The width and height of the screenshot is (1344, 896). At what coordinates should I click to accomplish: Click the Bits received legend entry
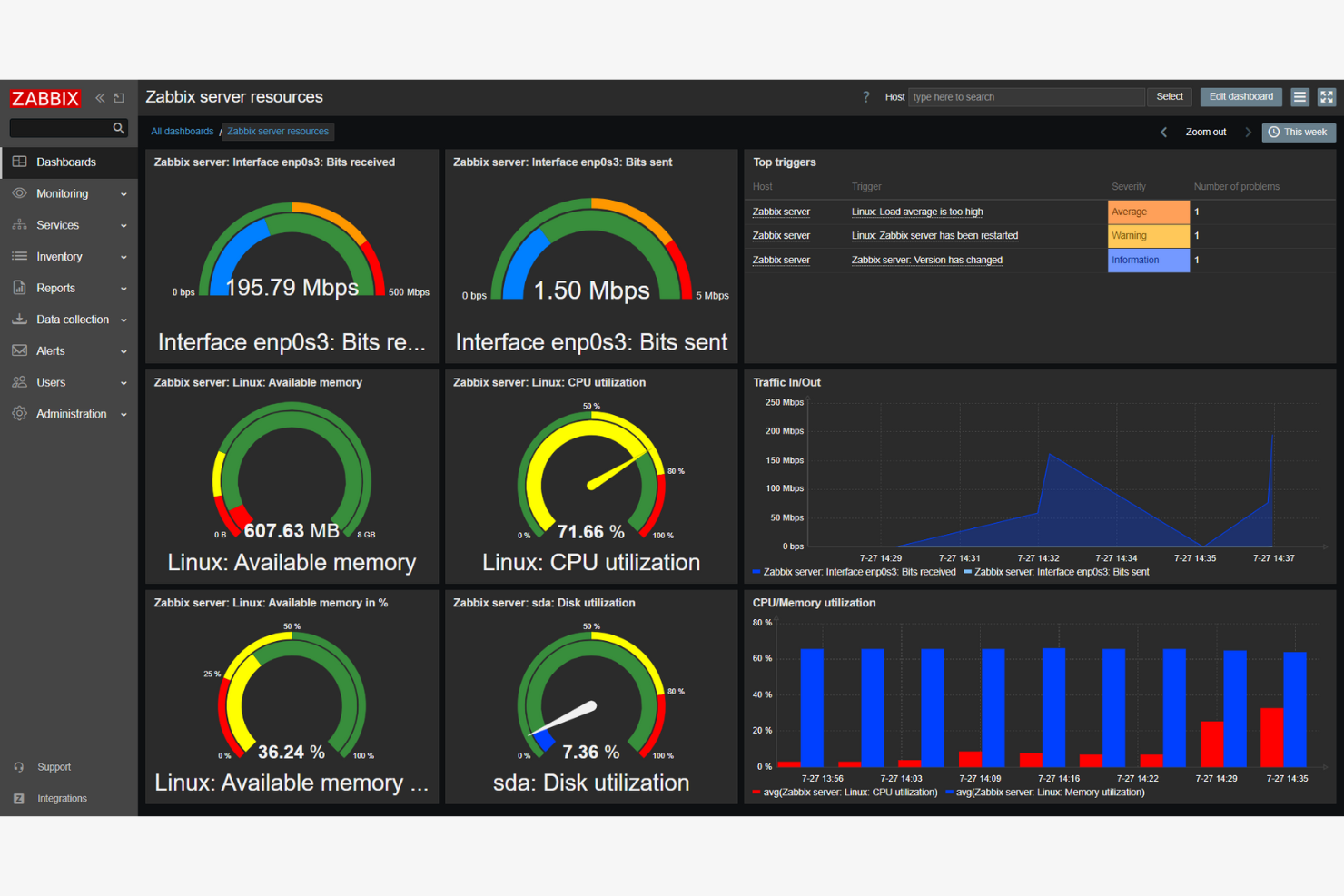tap(854, 572)
